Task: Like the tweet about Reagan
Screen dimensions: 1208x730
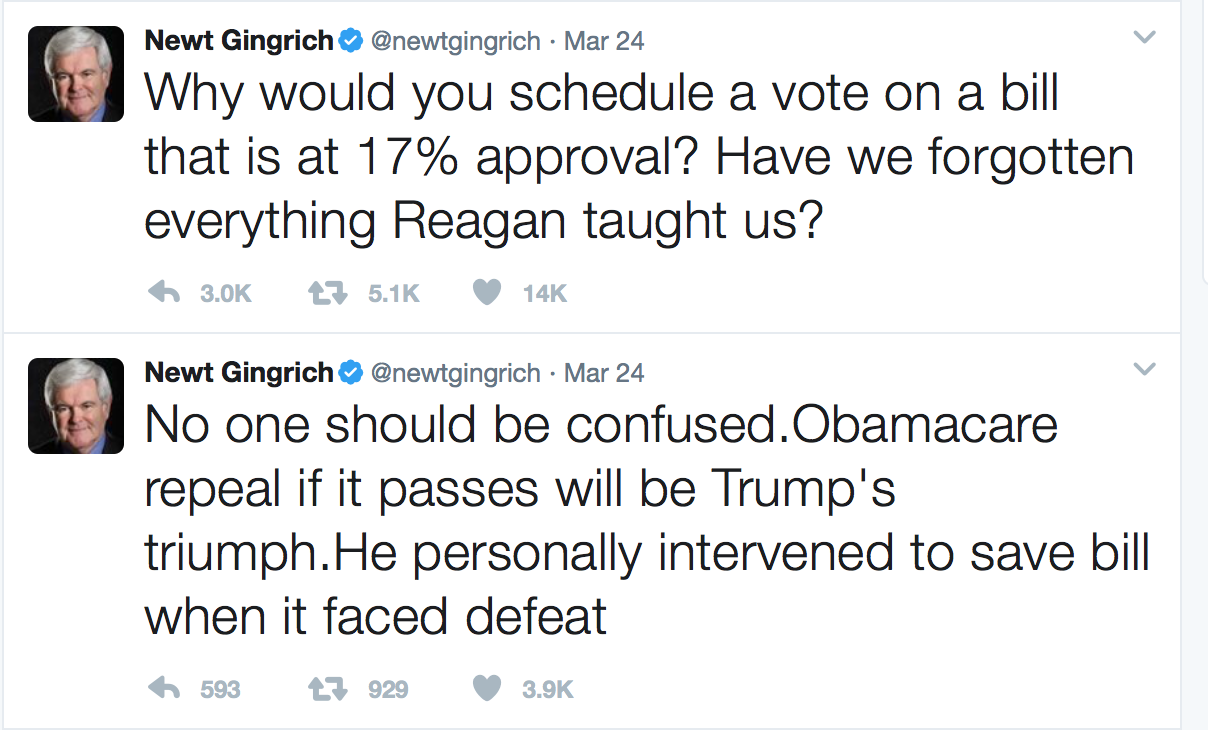Action: [x=486, y=292]
